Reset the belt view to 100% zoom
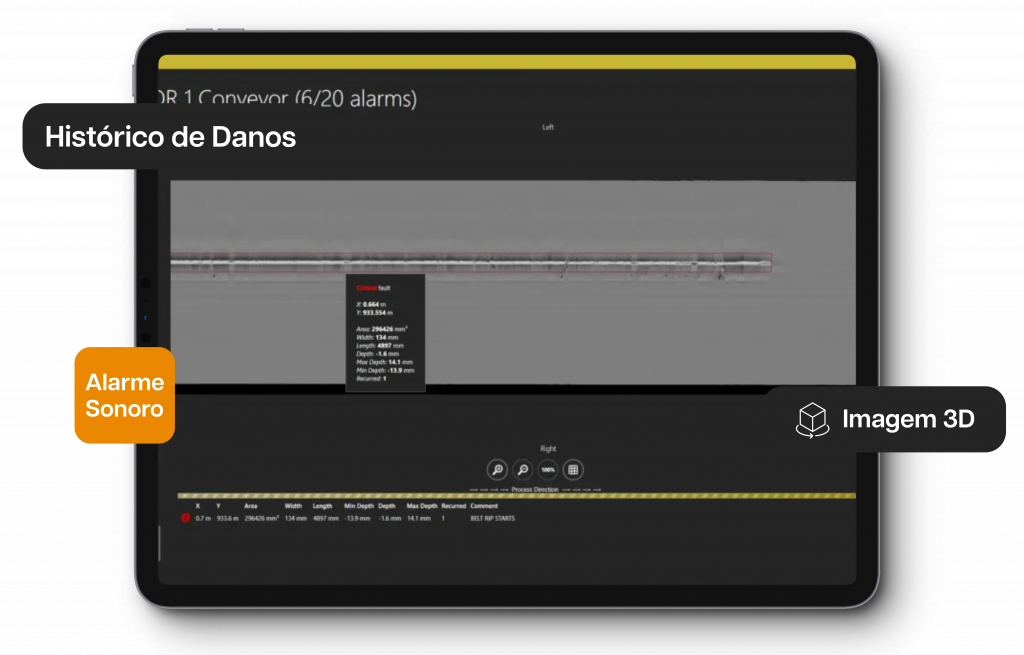 [548, 469]
